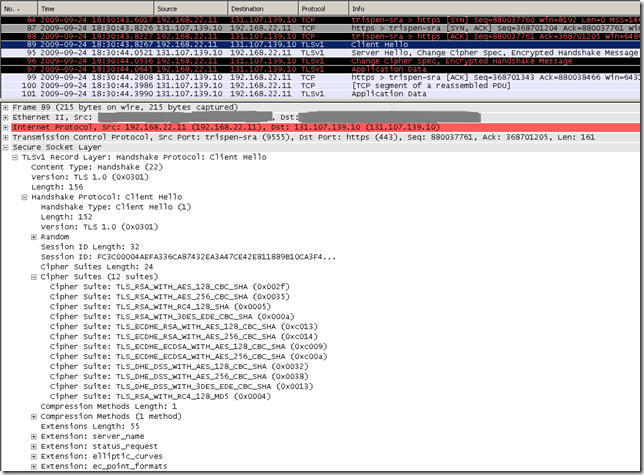Image resolution: width=644 pixels, height=475 pixels.
Task: Select cipher suite TLS_ECDHE_RSA_WITH_AES_128_CBC_SHA
Action: coord(184,327)
